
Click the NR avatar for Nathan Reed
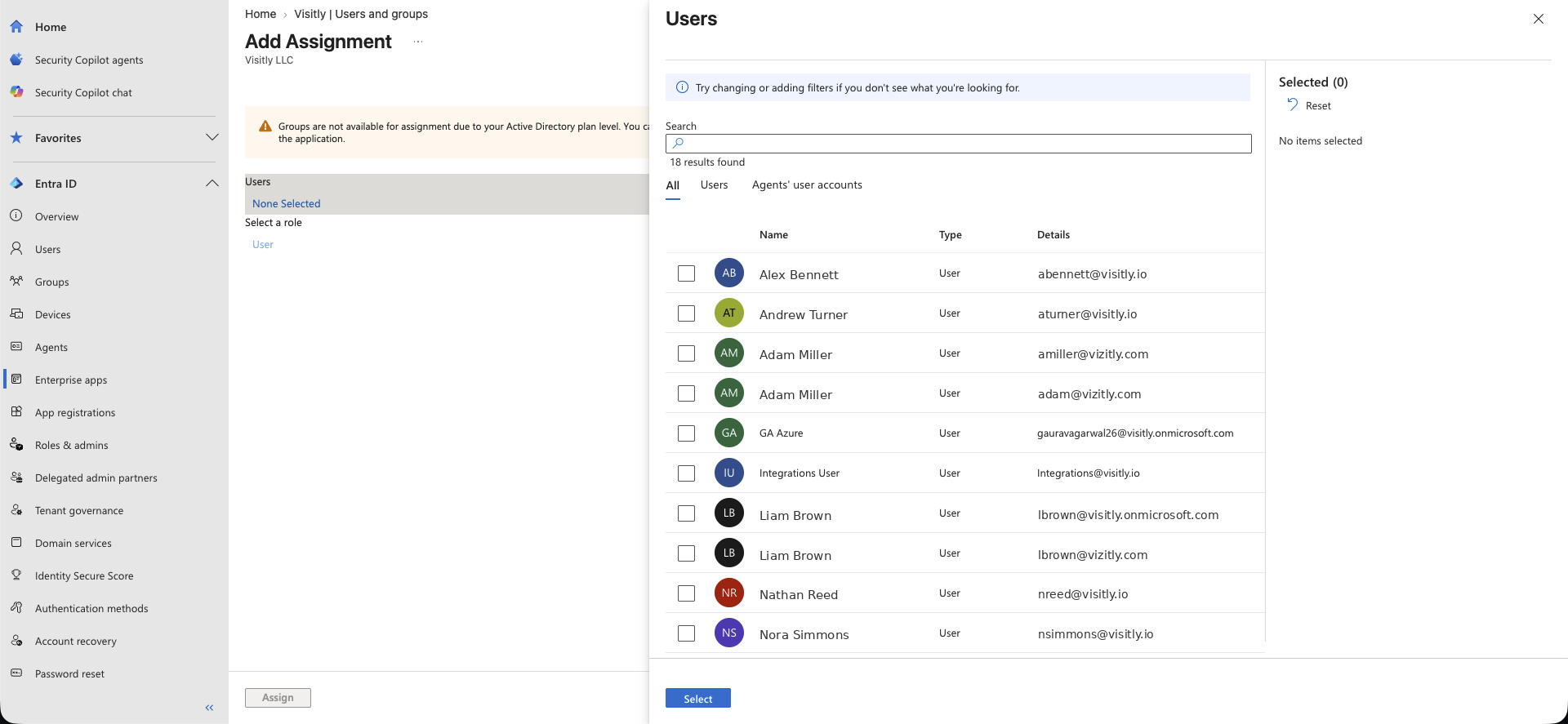click(x=729, y=593)
